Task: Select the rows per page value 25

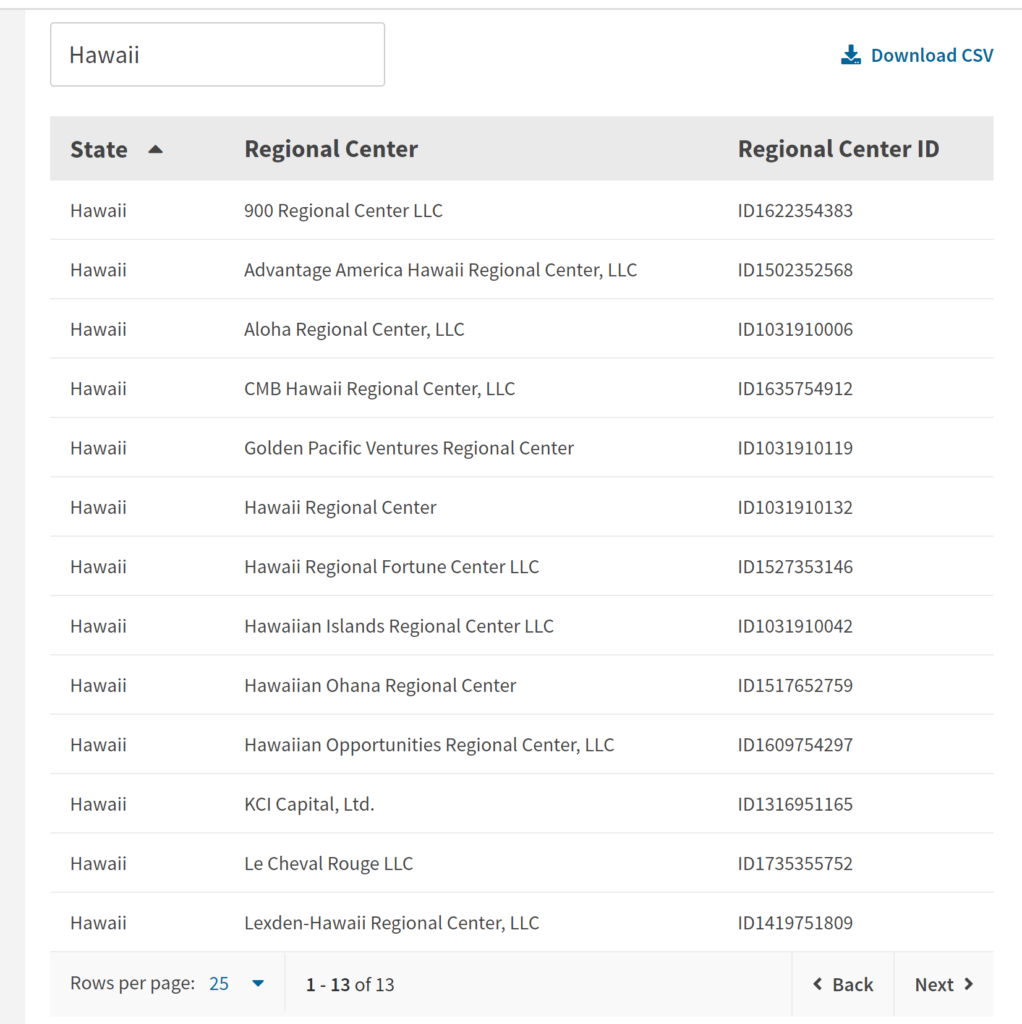Action: coord(219,984)
